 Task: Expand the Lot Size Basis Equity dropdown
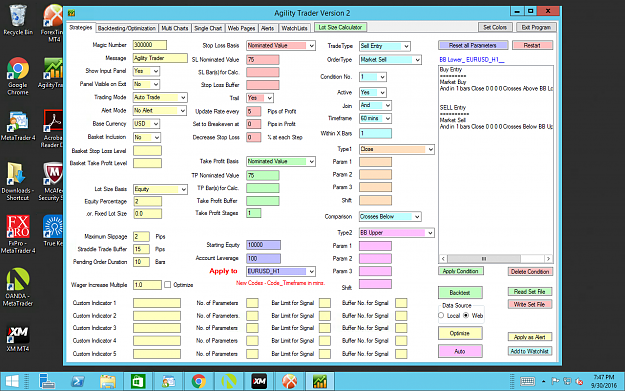click(x=183, y=189)
